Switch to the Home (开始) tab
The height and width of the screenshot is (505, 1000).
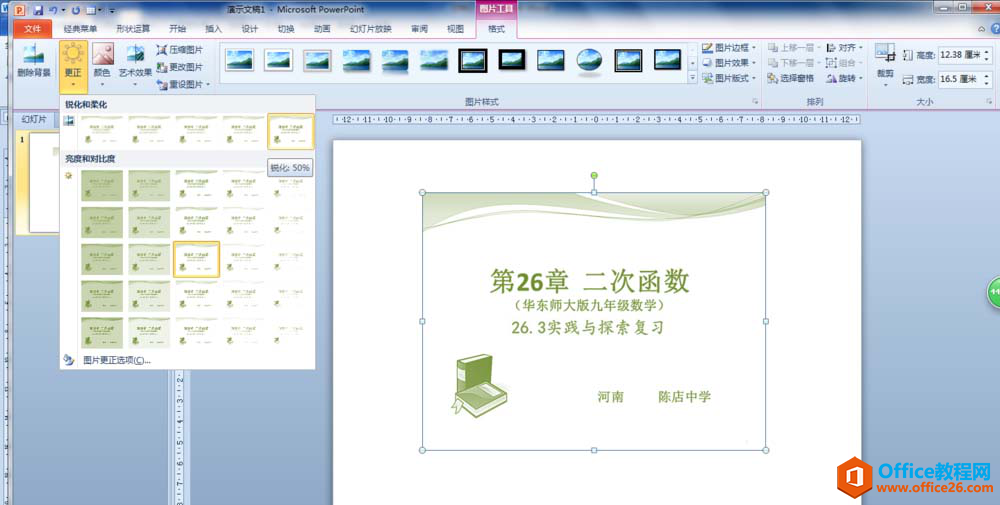[177, 29]
